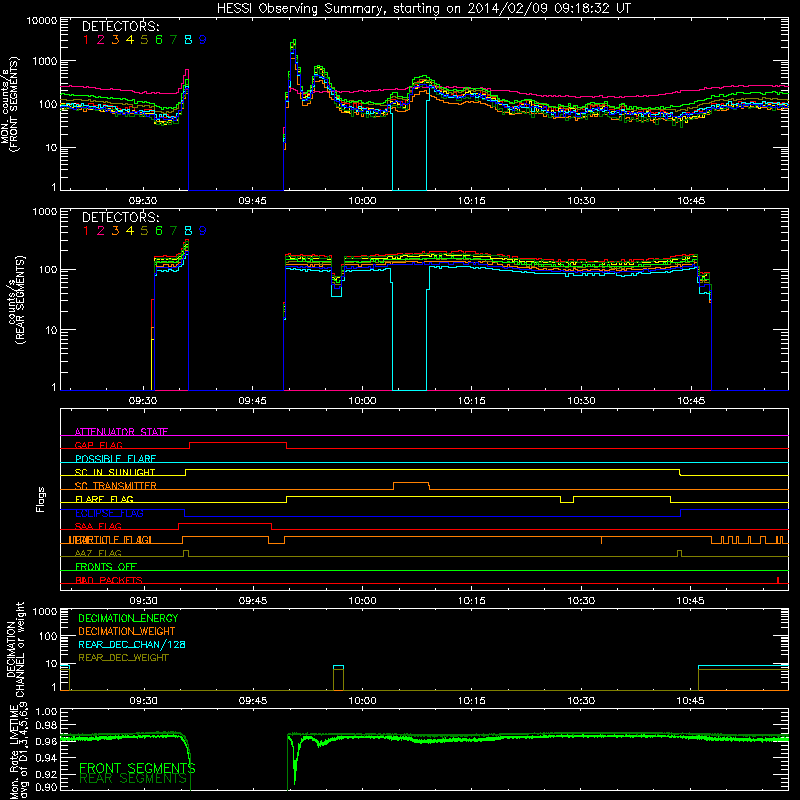Image resolution: width=800 pixels, height=800 pixels.
Task: Select detector 9 label in front segments legend
Action: point(203,40)
